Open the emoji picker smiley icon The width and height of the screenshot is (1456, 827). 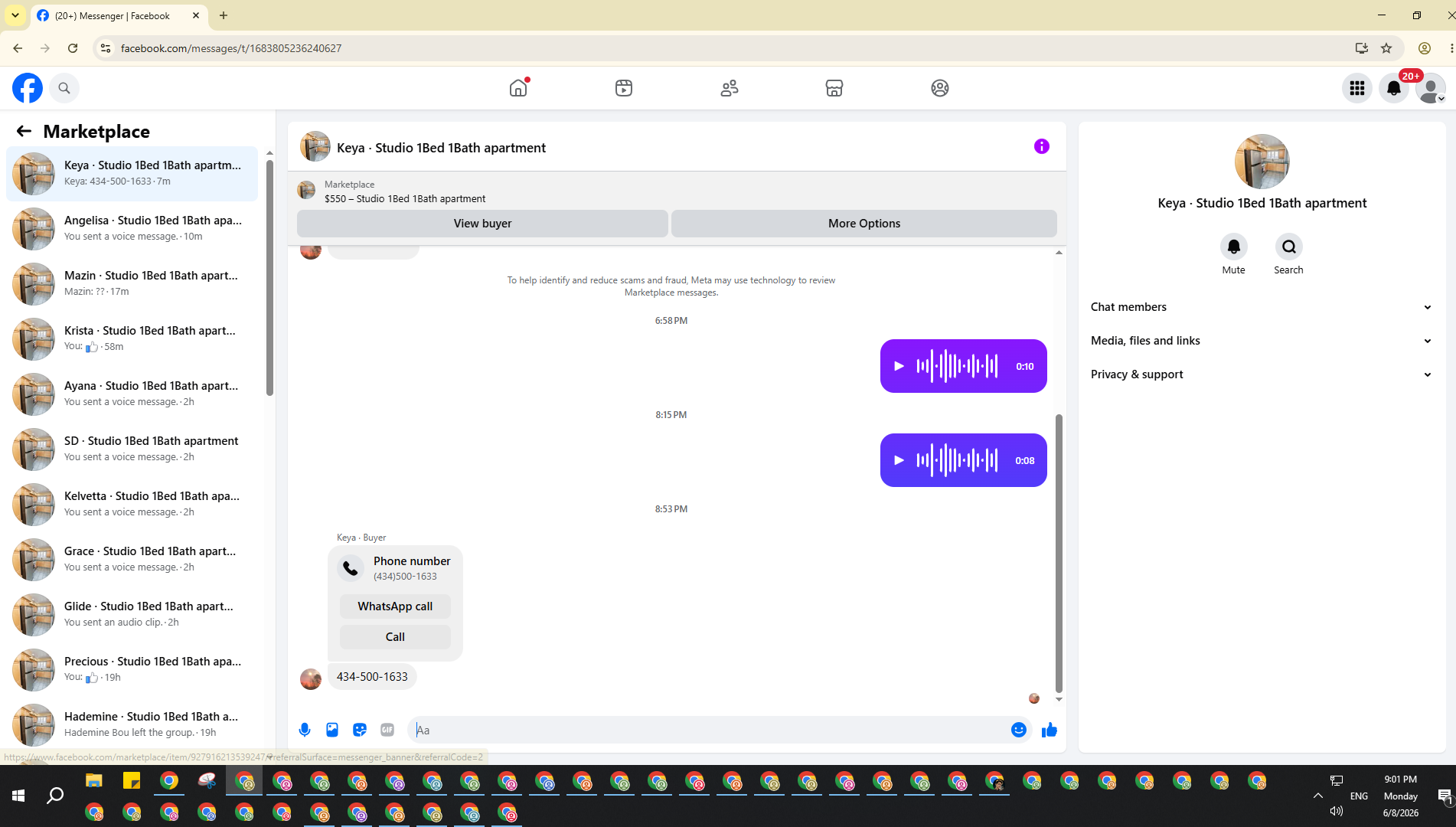(x=1019, y=730)
